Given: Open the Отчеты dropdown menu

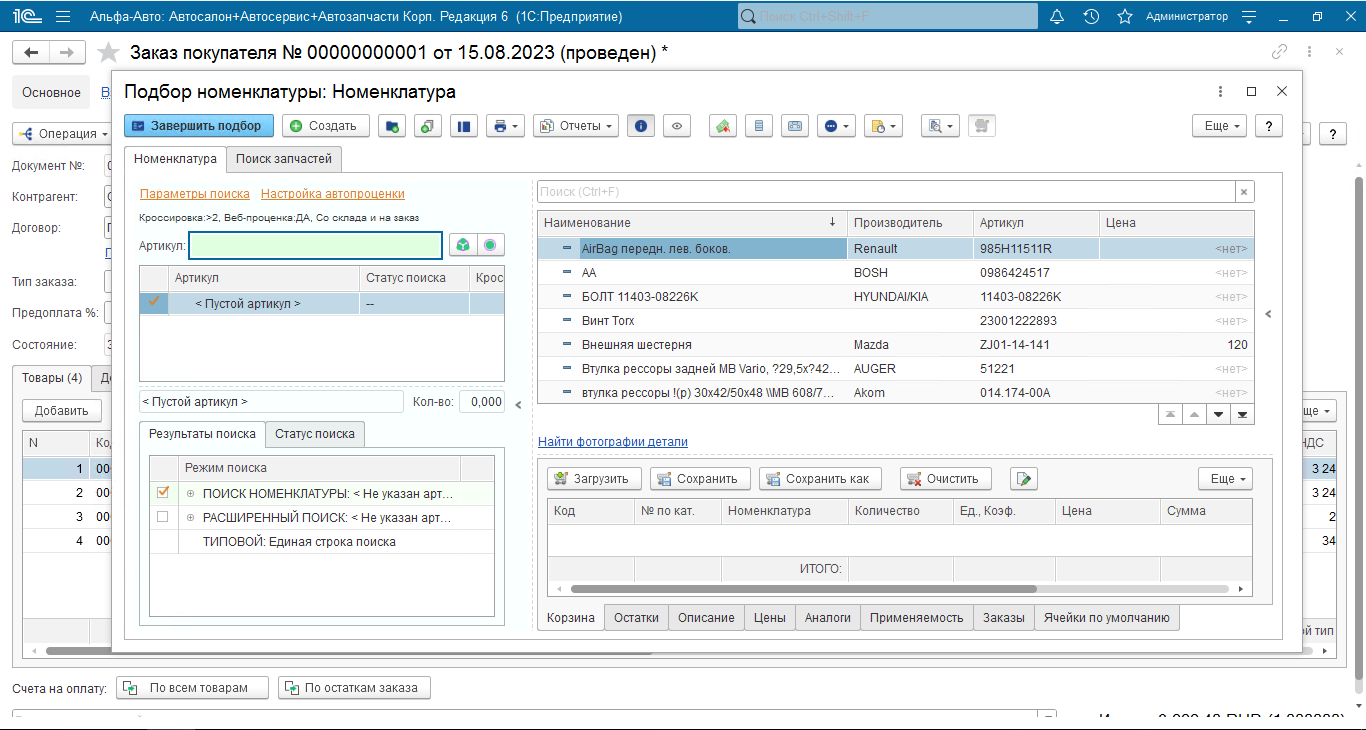Looking at the screenshot, I should point(576,126).
